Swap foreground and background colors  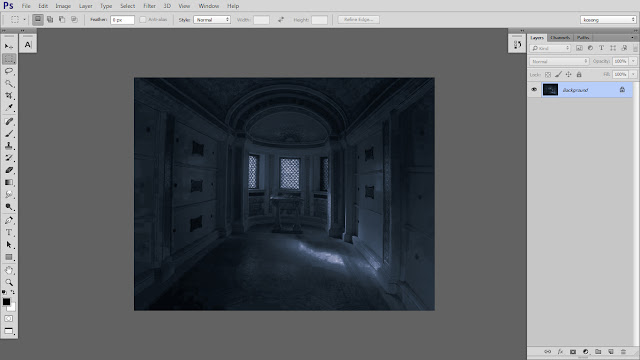[13, 292]
